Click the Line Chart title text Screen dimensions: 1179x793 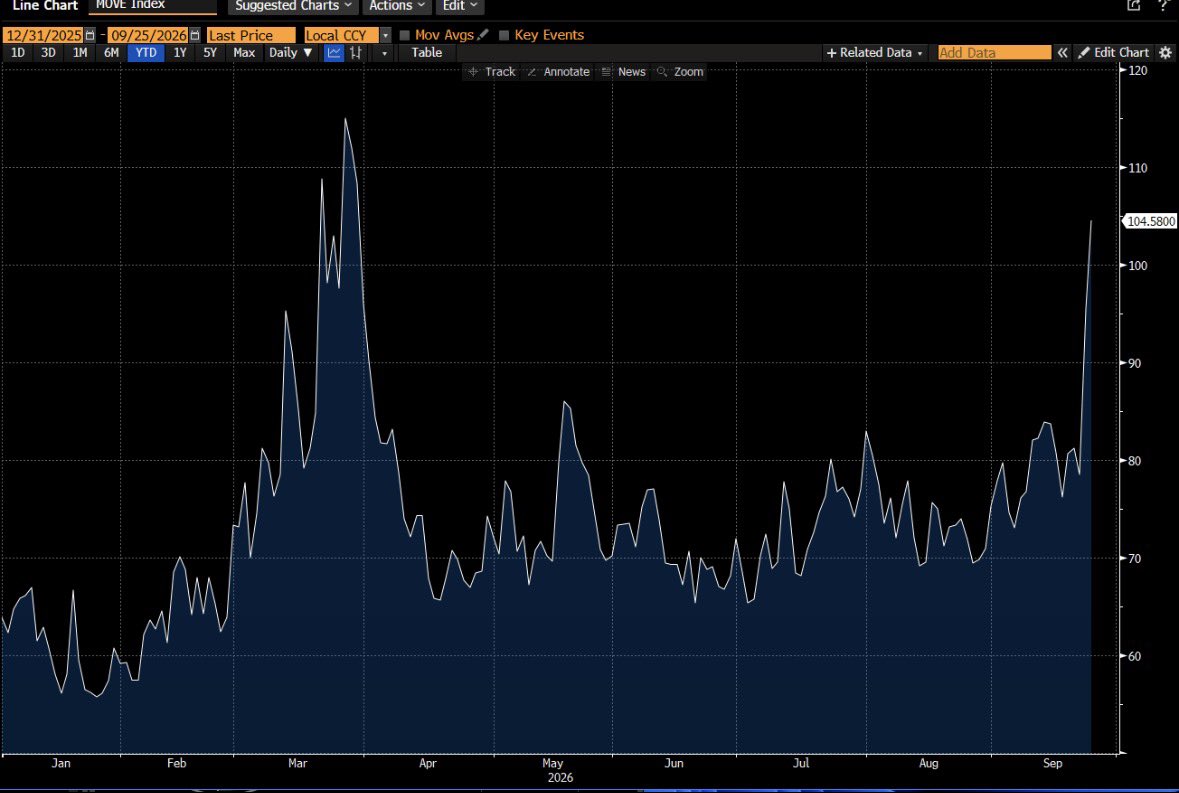[x=45, y=6]
